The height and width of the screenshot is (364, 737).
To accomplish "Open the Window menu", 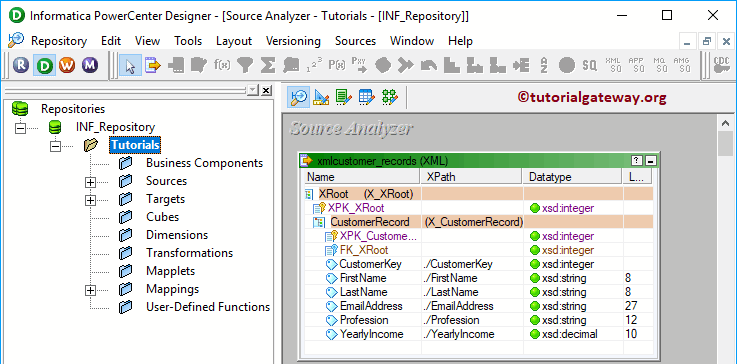I will tap(412, 41).
